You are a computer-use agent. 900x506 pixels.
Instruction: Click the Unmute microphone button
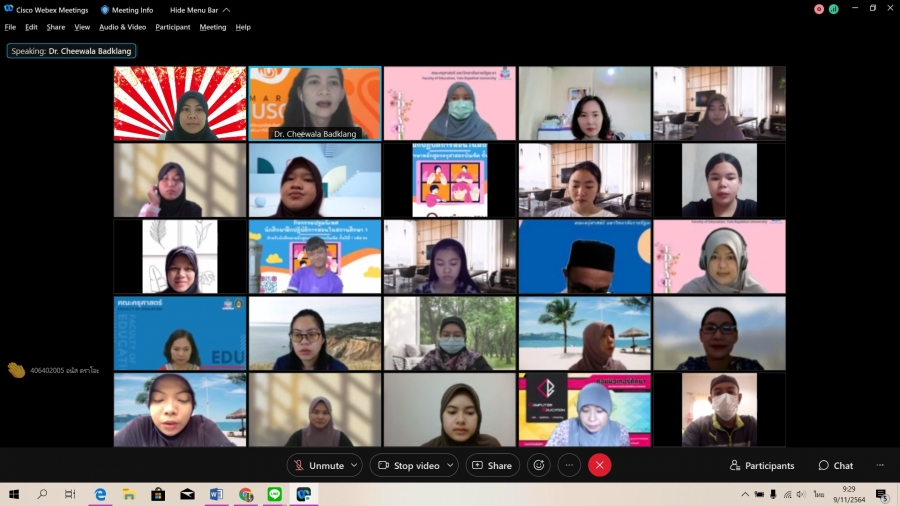(318, 465)
